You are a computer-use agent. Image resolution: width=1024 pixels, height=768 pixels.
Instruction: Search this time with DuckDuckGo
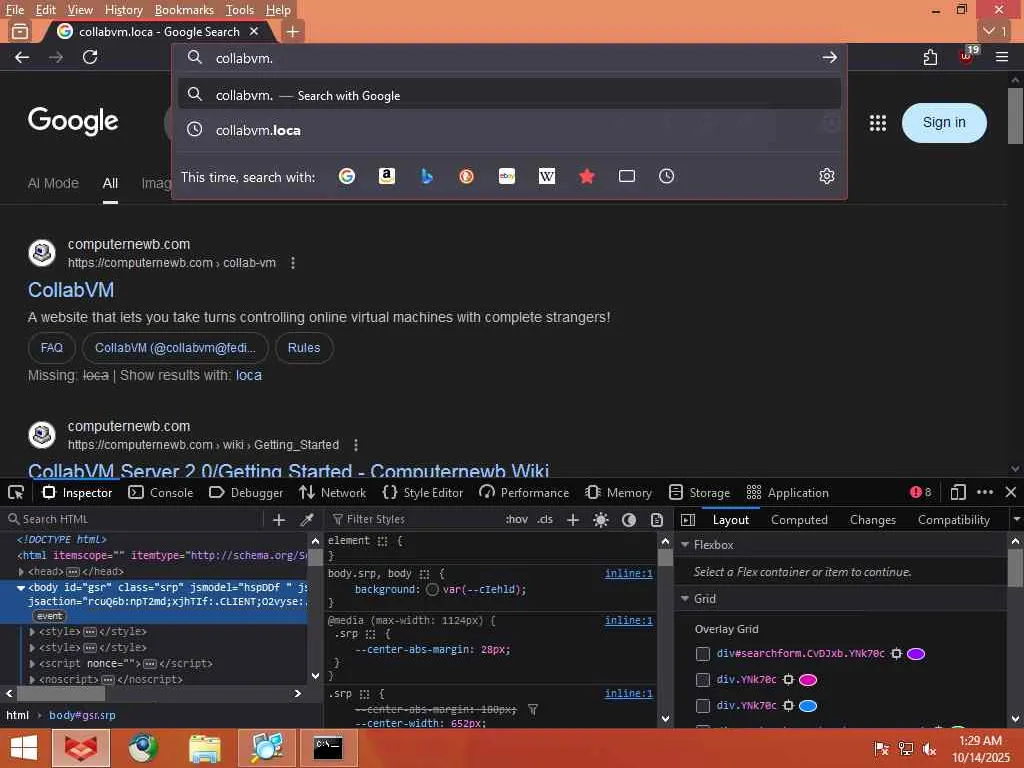(x=466, y=176)
